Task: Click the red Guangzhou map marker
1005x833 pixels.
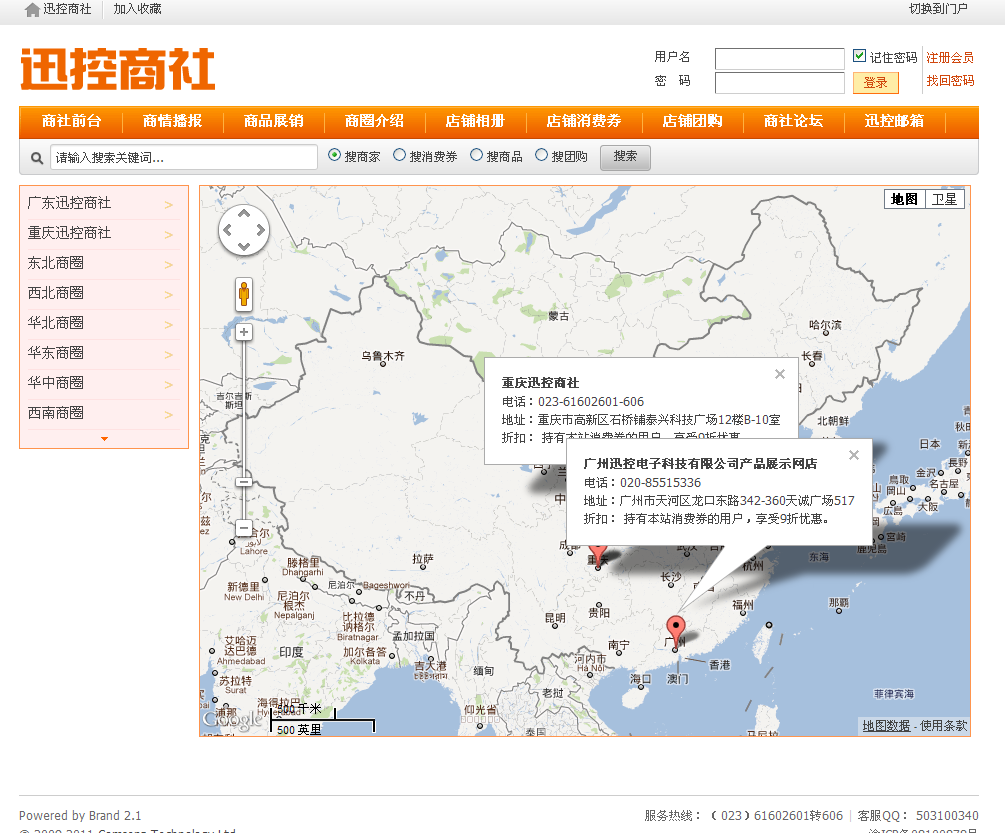Action: [676, 631]
